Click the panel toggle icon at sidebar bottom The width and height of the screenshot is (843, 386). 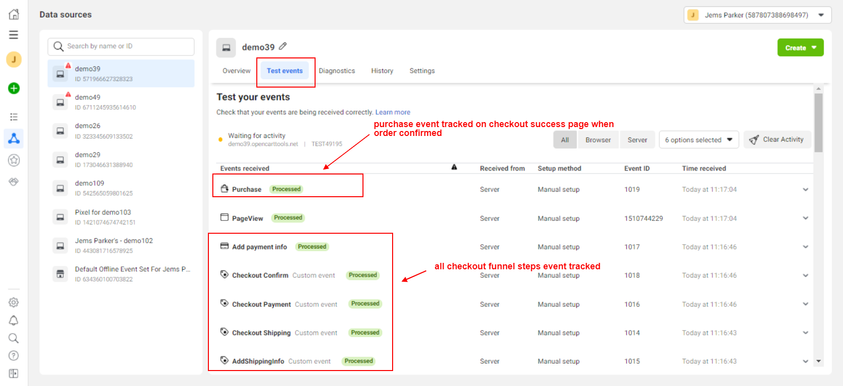[14, 373]
